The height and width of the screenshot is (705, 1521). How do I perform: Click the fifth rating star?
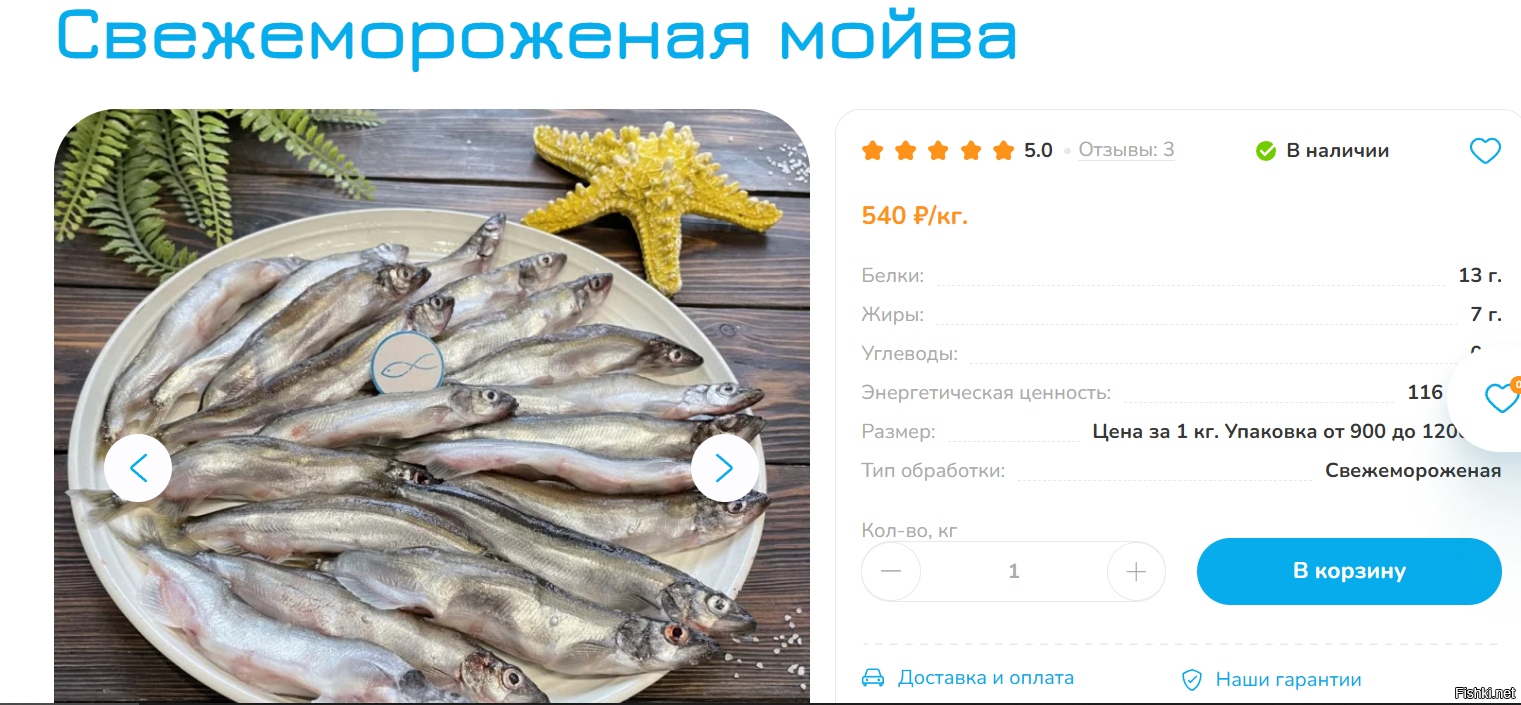pyautogui.click(x=1003, y=151)
